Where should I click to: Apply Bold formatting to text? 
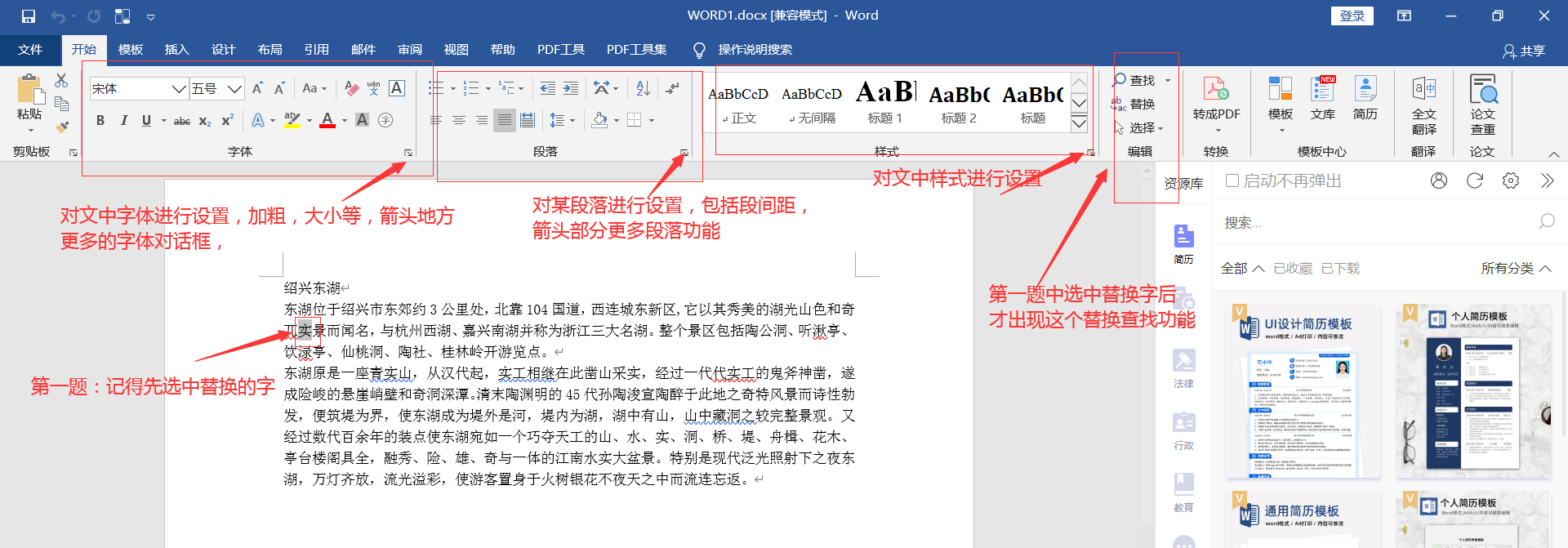pyautogui.click(x=100, y=120)
